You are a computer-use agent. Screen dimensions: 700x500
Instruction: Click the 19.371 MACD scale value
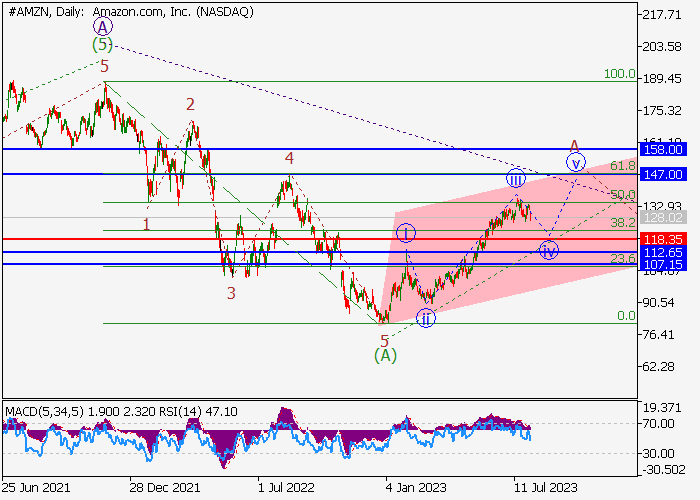pyautogui.click(x=662, y=408)
